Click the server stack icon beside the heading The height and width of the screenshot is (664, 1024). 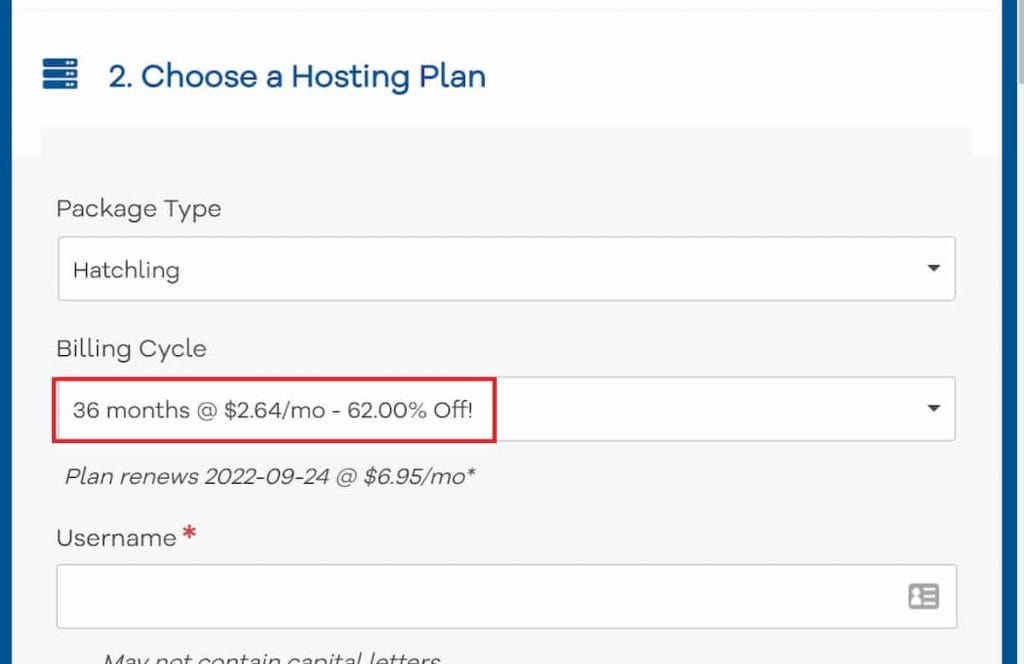(60, 74)
